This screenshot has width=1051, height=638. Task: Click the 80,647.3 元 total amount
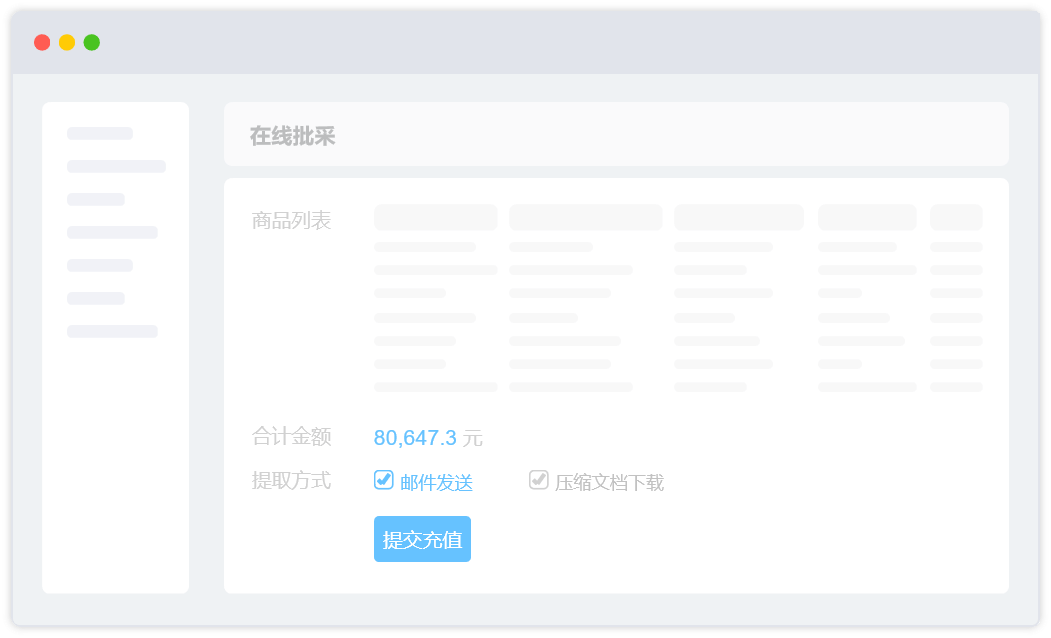427,438
